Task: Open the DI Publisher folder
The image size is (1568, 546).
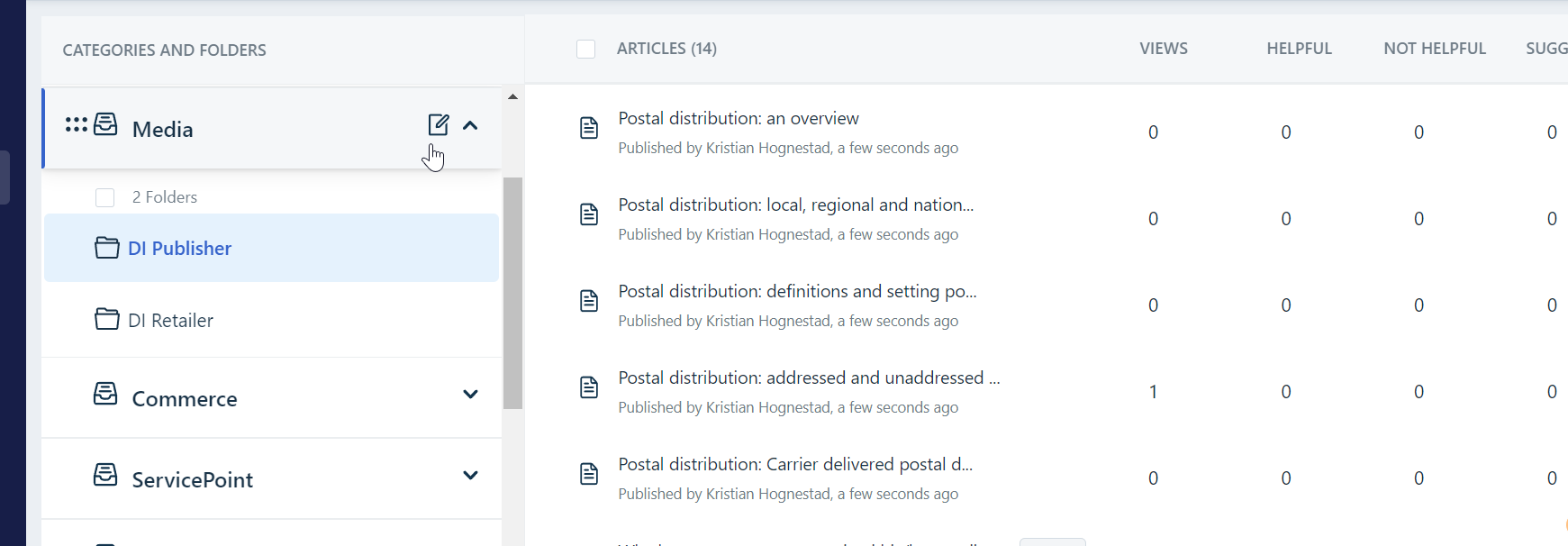Action: tap(271, 248)
